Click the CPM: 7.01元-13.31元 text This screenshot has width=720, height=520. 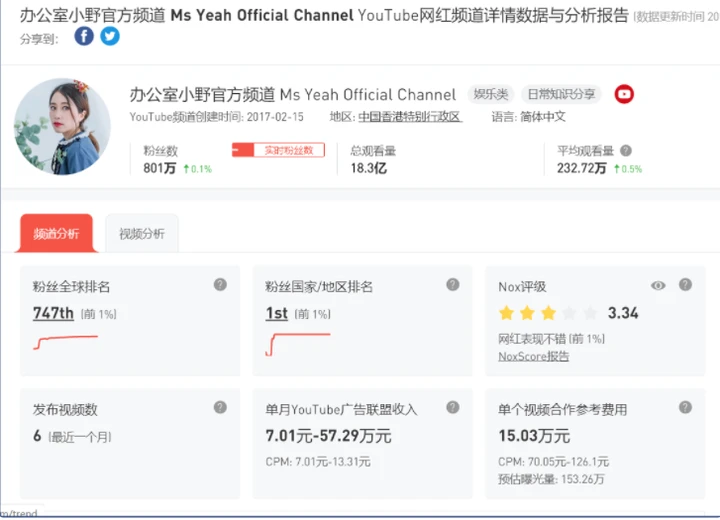pos(318,462)
